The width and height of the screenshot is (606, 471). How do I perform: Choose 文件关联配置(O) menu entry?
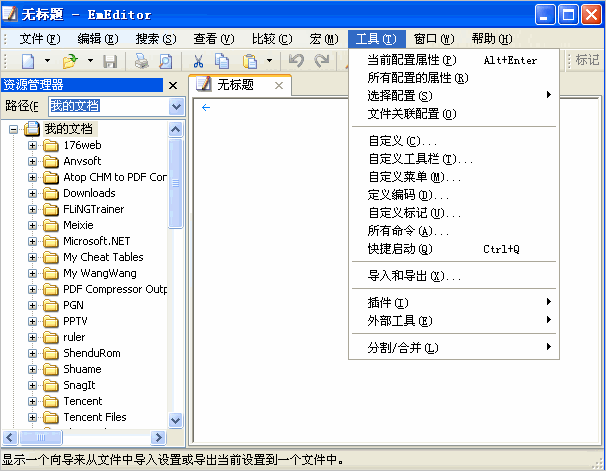pyautogui.click(x=454, y=114)
